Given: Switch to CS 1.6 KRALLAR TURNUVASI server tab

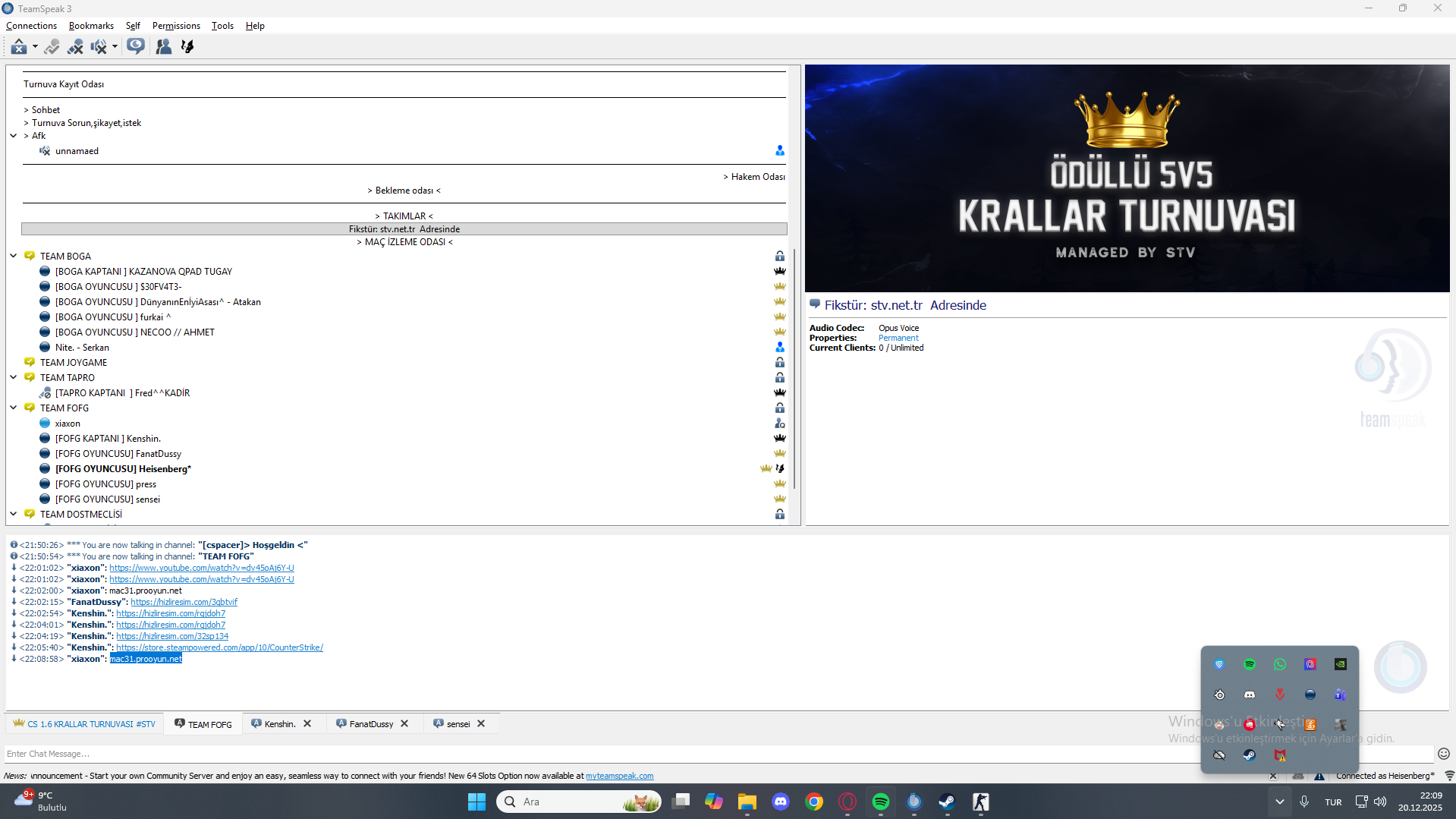Looking at the screenshot, I should point(84,724).
